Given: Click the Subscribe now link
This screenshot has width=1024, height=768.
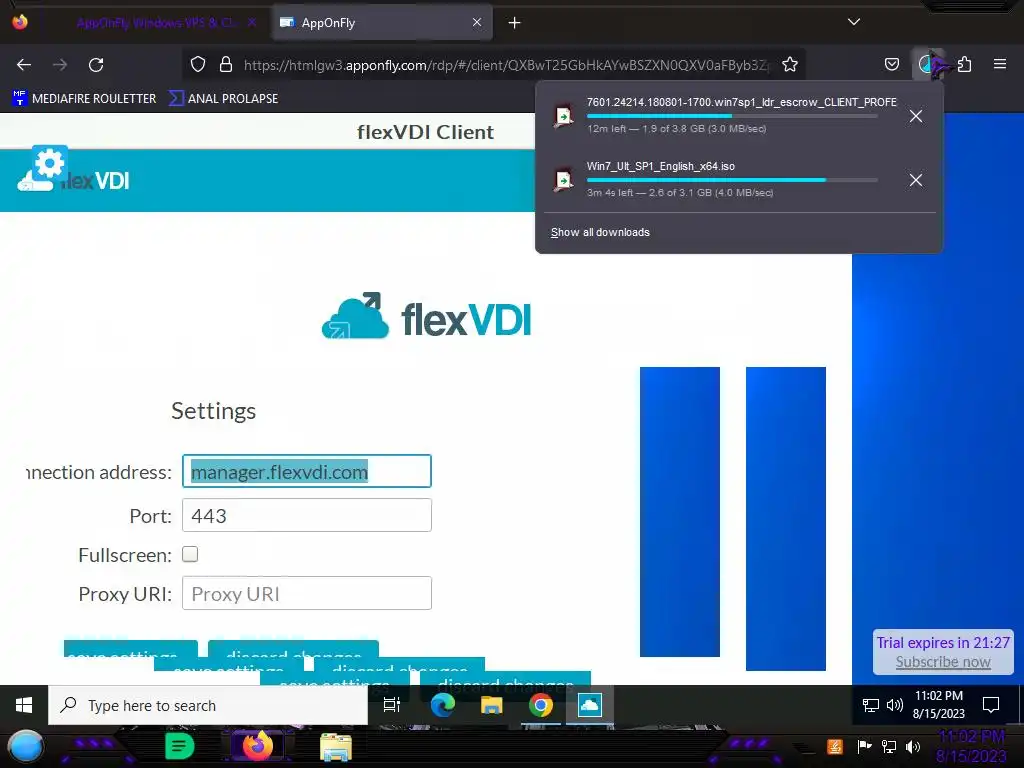Looking at the screenshot, I should [943, 662].
